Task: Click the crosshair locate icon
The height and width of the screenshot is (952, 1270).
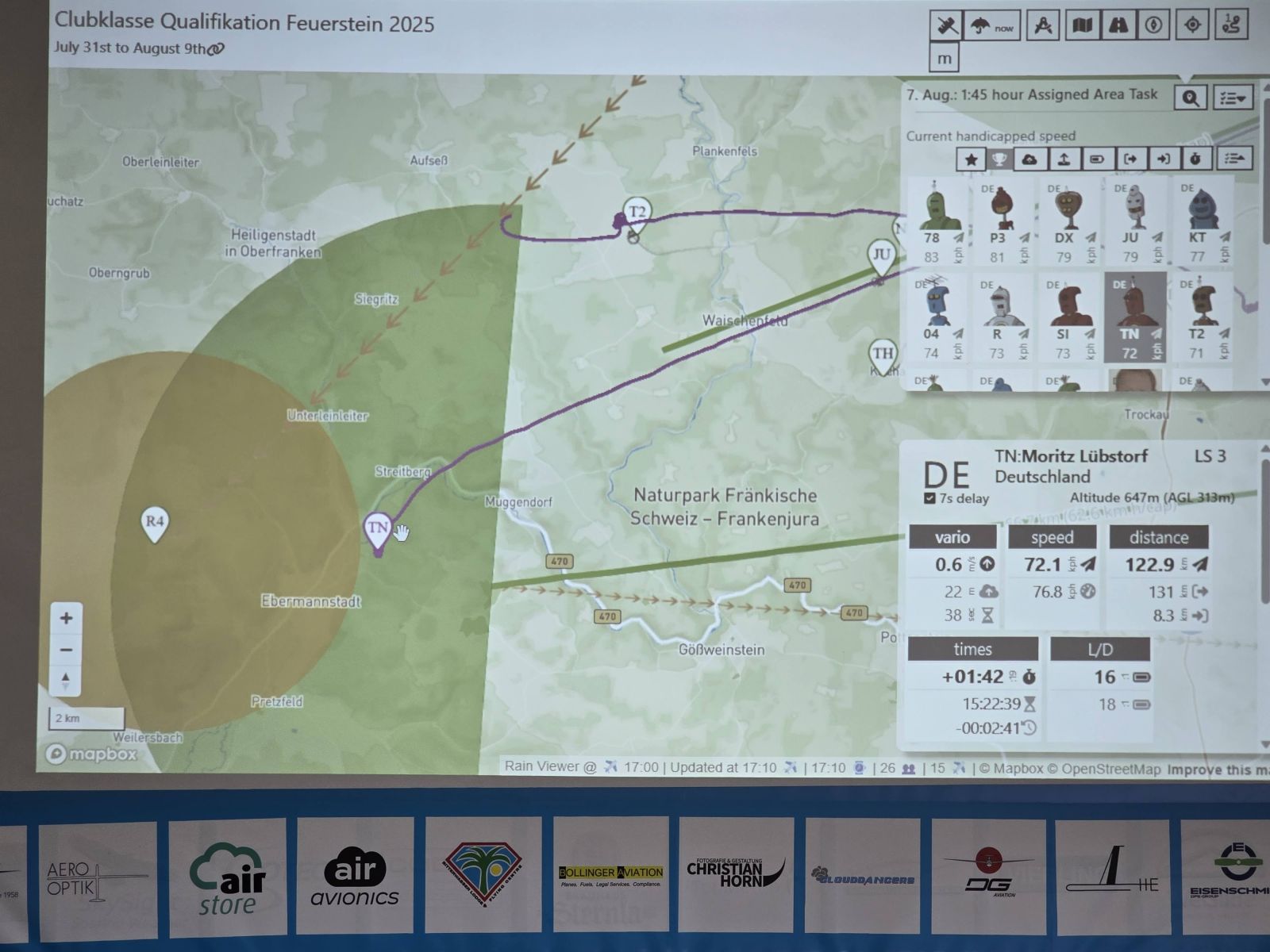Action: coord(1191,25)
